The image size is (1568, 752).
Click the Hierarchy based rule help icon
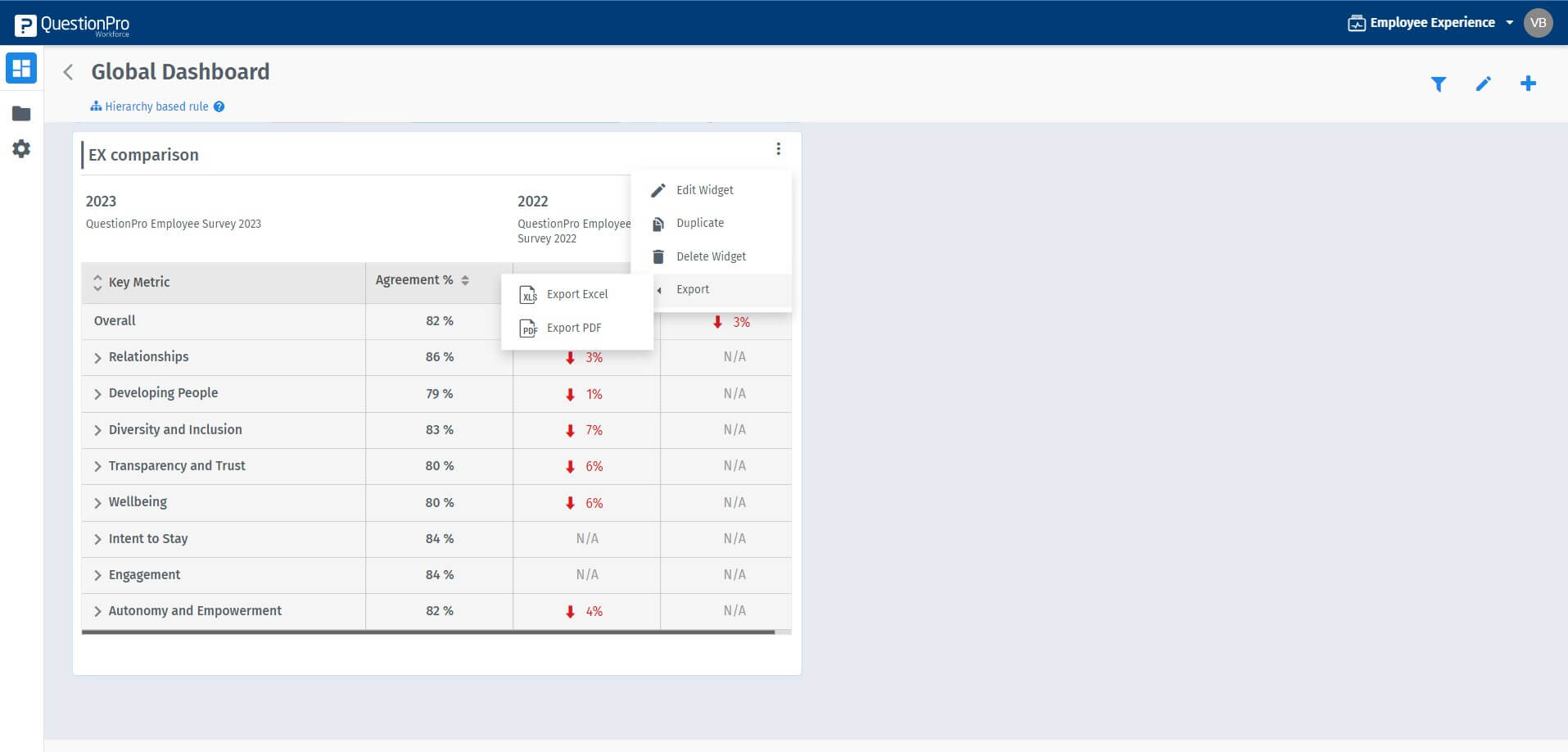(218, 106)
